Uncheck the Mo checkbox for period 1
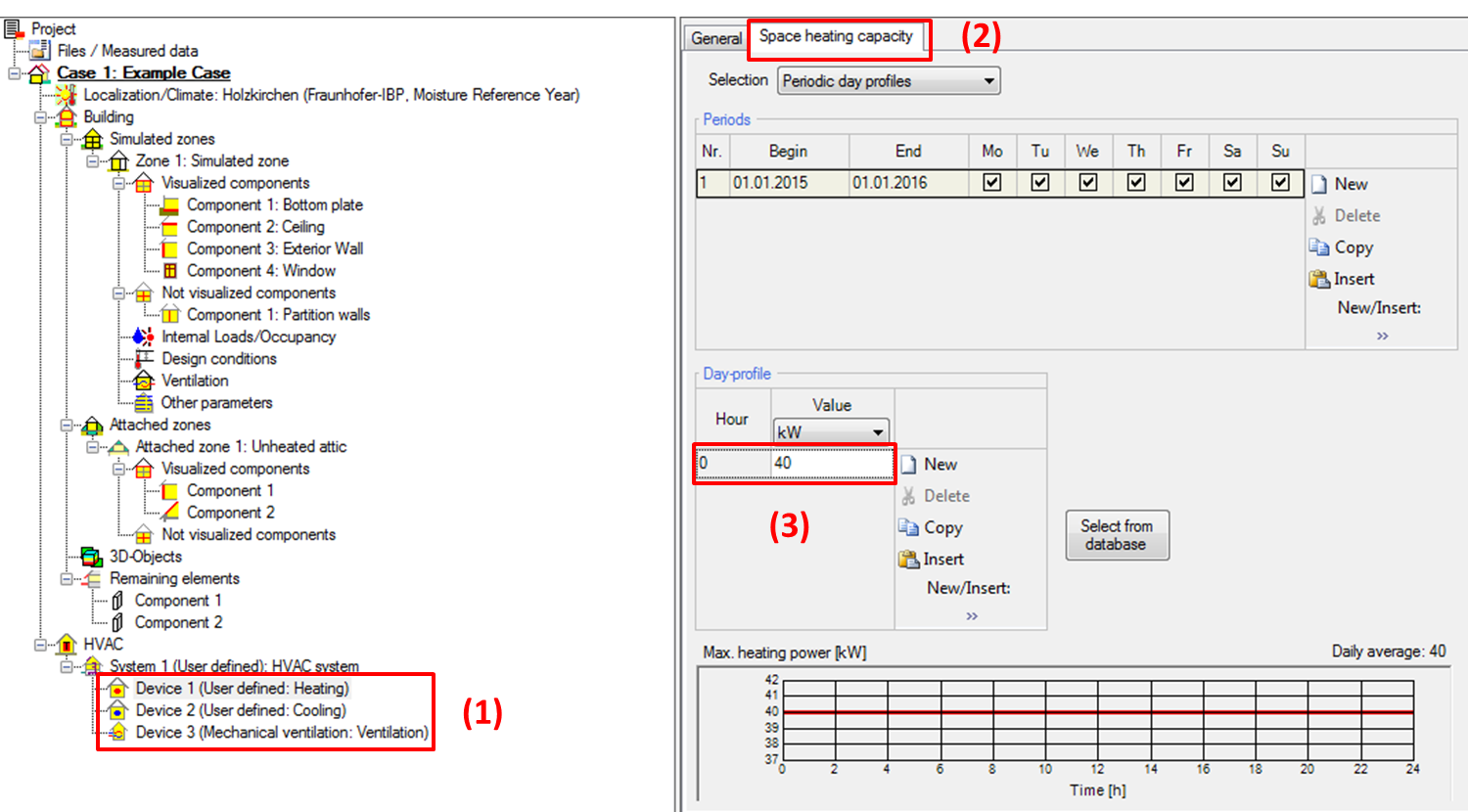The height and width of the screenshot is (812, 1468). click(992, 183)
